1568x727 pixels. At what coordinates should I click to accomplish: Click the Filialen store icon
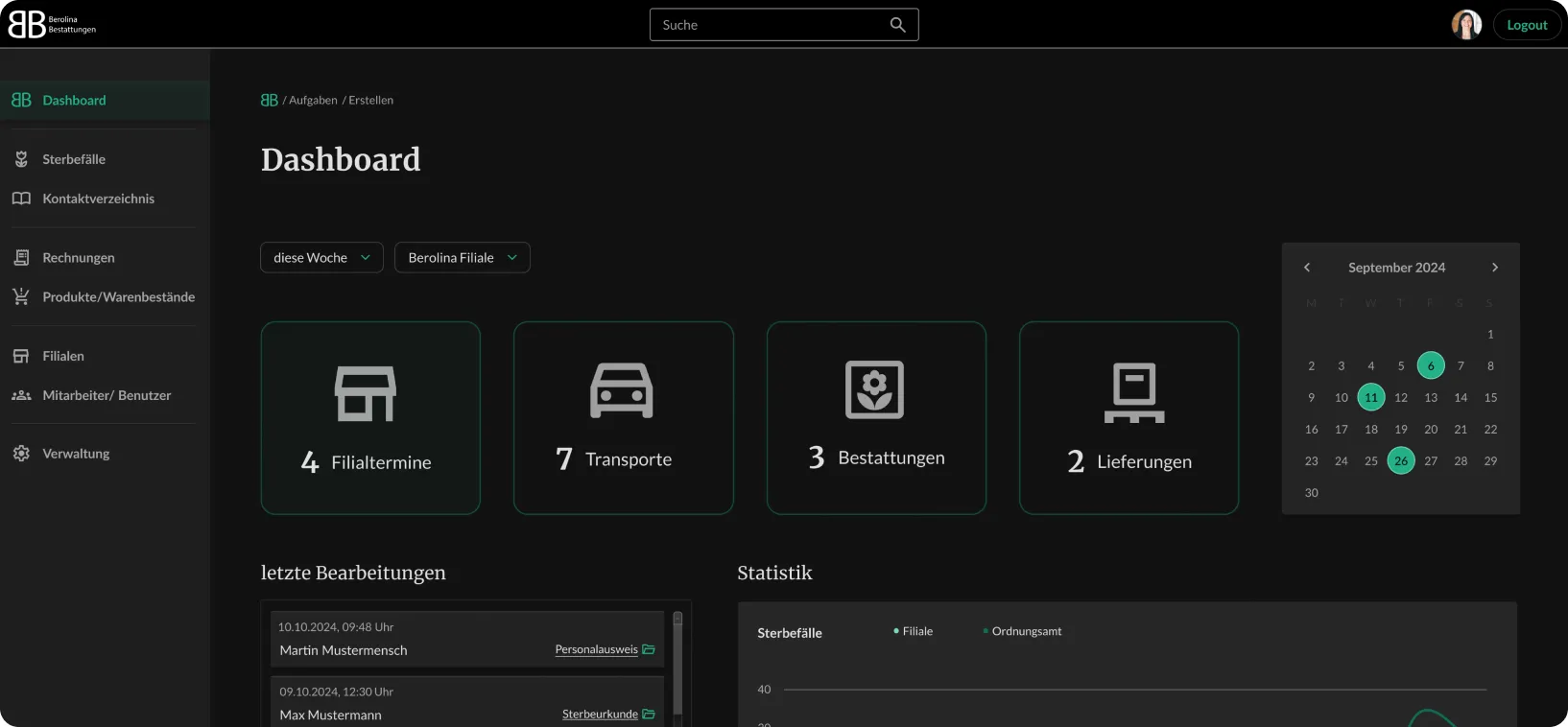(21, 356)
